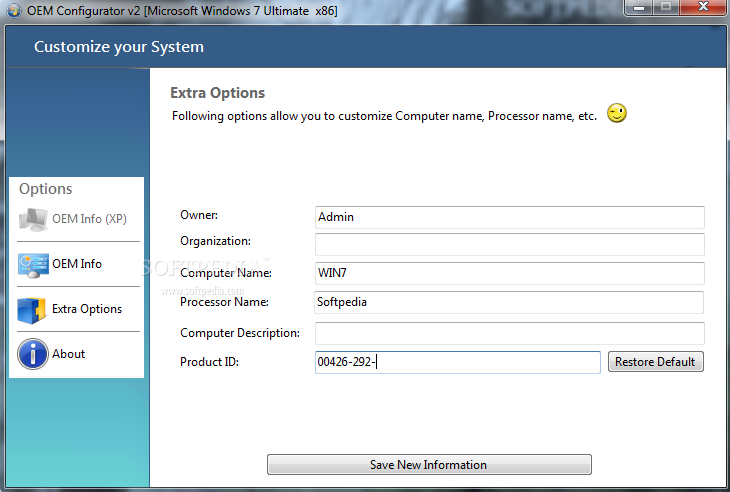Click the Computer Description: label
Screen dimensions: 730x492
pos(240,333)
